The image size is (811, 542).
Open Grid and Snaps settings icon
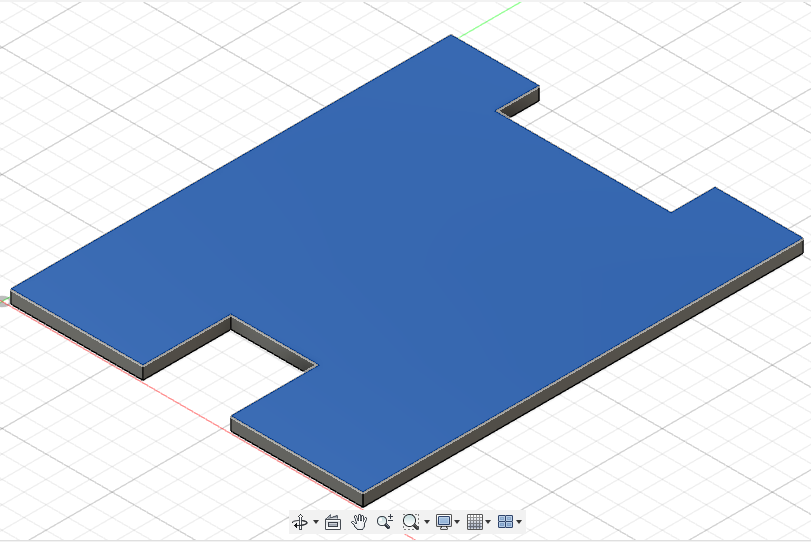[475, 522]
